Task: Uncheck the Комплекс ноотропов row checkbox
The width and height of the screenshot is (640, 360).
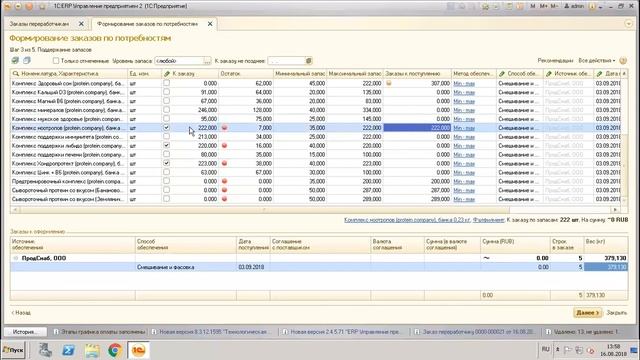Action: tap(167, 127)
